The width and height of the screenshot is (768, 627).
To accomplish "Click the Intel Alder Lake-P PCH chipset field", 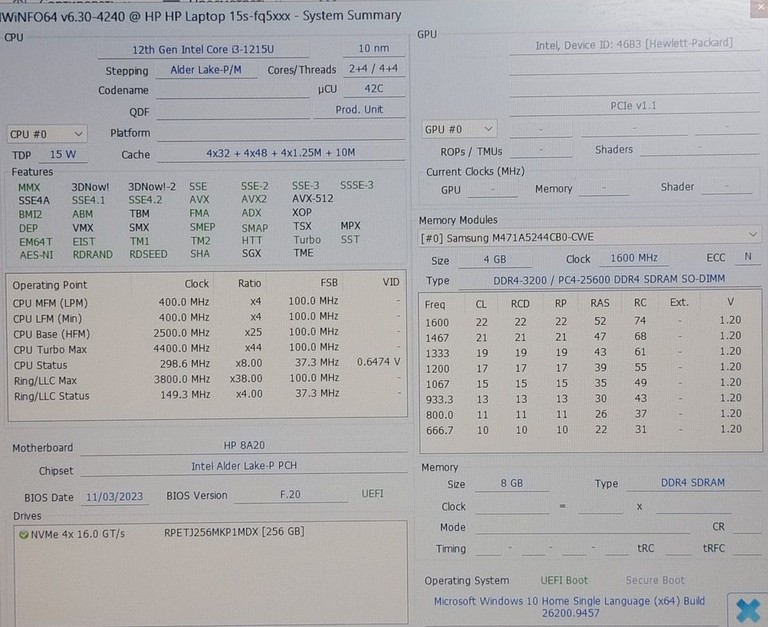I will coord(244,466).
